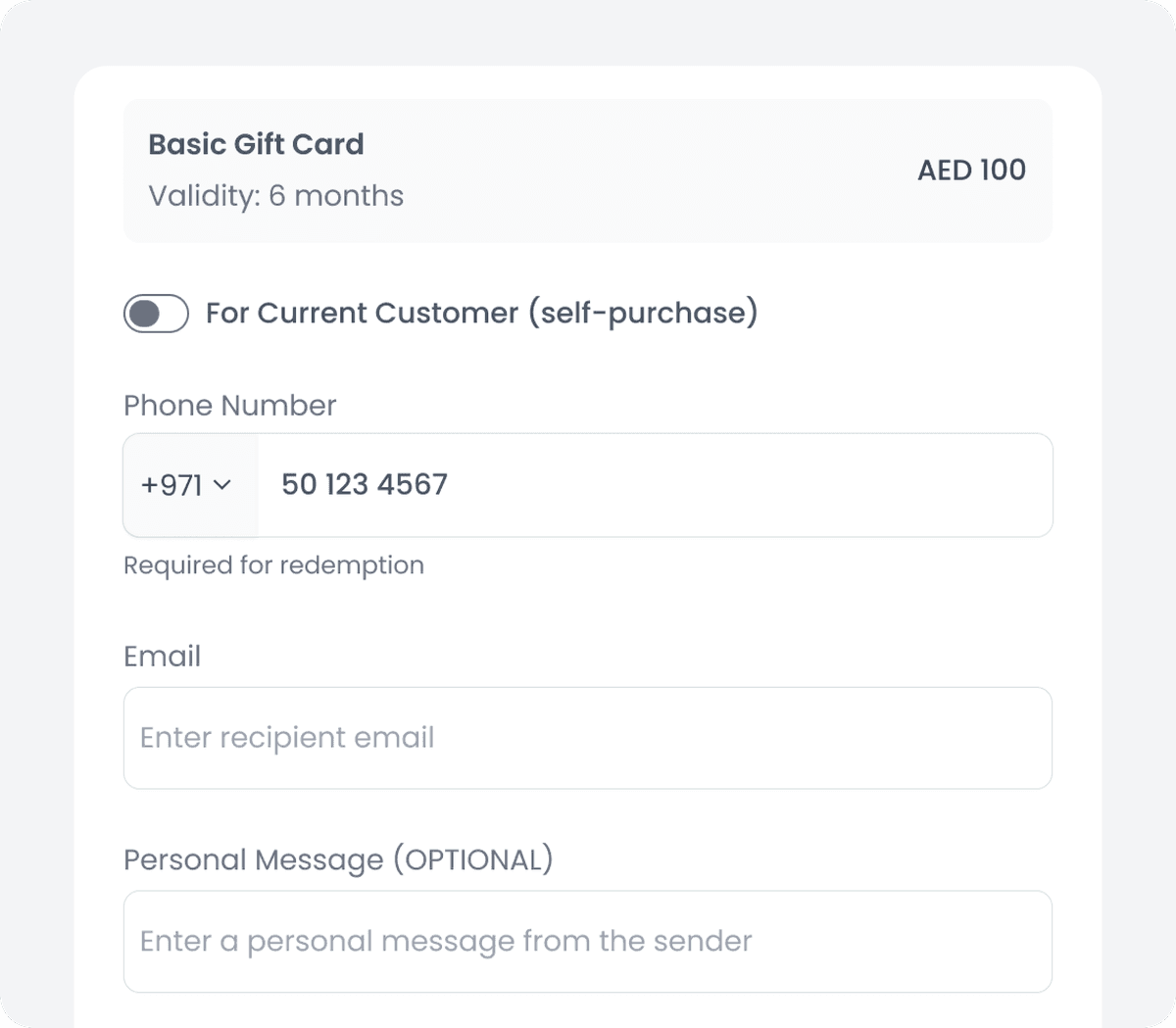This screenshot has width=1176, height=1028.
Task: Click the Email section label
Action: click(162, 656)
